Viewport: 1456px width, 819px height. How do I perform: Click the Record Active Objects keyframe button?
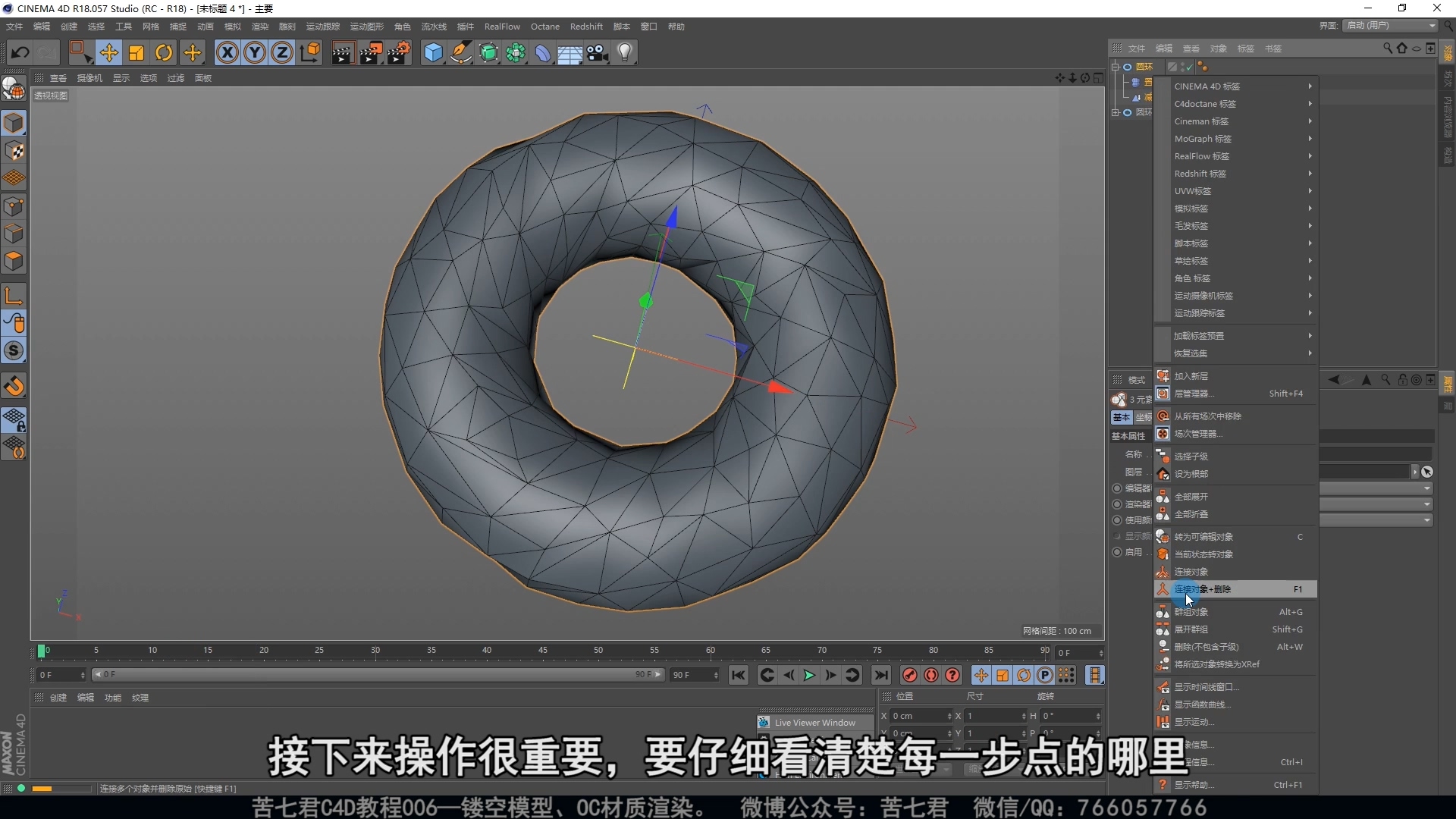click(x=910, y=675)
